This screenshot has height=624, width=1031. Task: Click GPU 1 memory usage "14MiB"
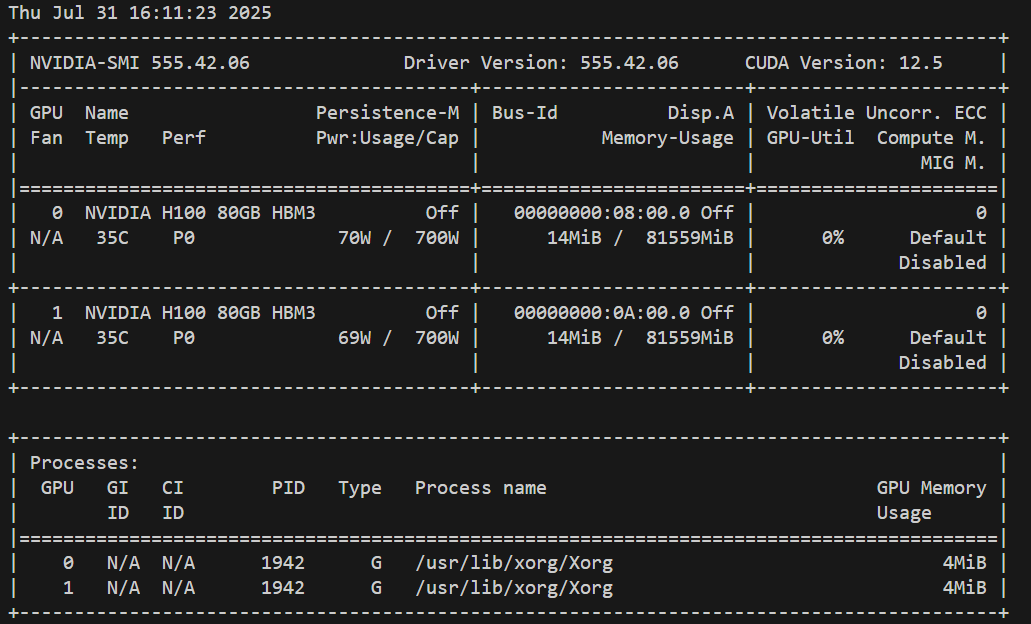pos(574,338)
